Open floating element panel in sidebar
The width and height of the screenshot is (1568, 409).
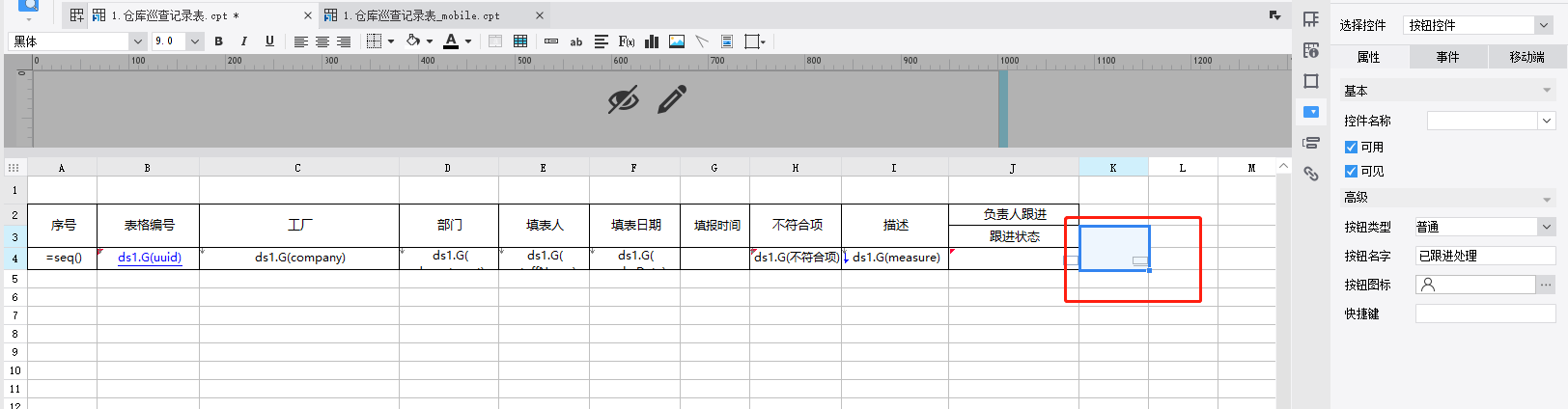coord(1311,81)
